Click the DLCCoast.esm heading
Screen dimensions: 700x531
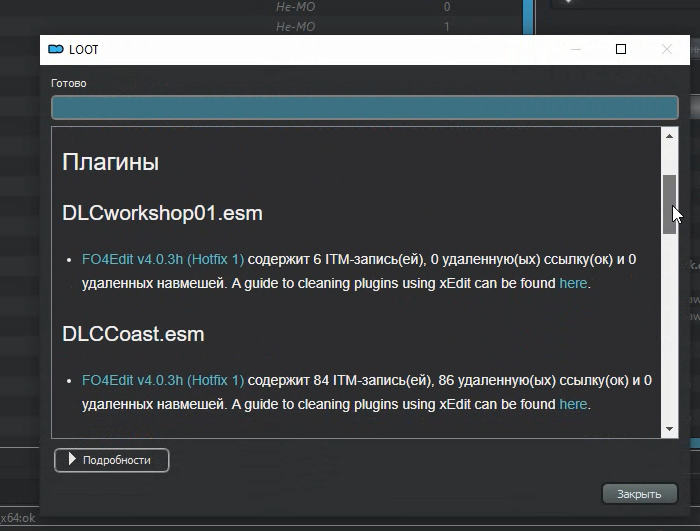(x=133, y=334)
